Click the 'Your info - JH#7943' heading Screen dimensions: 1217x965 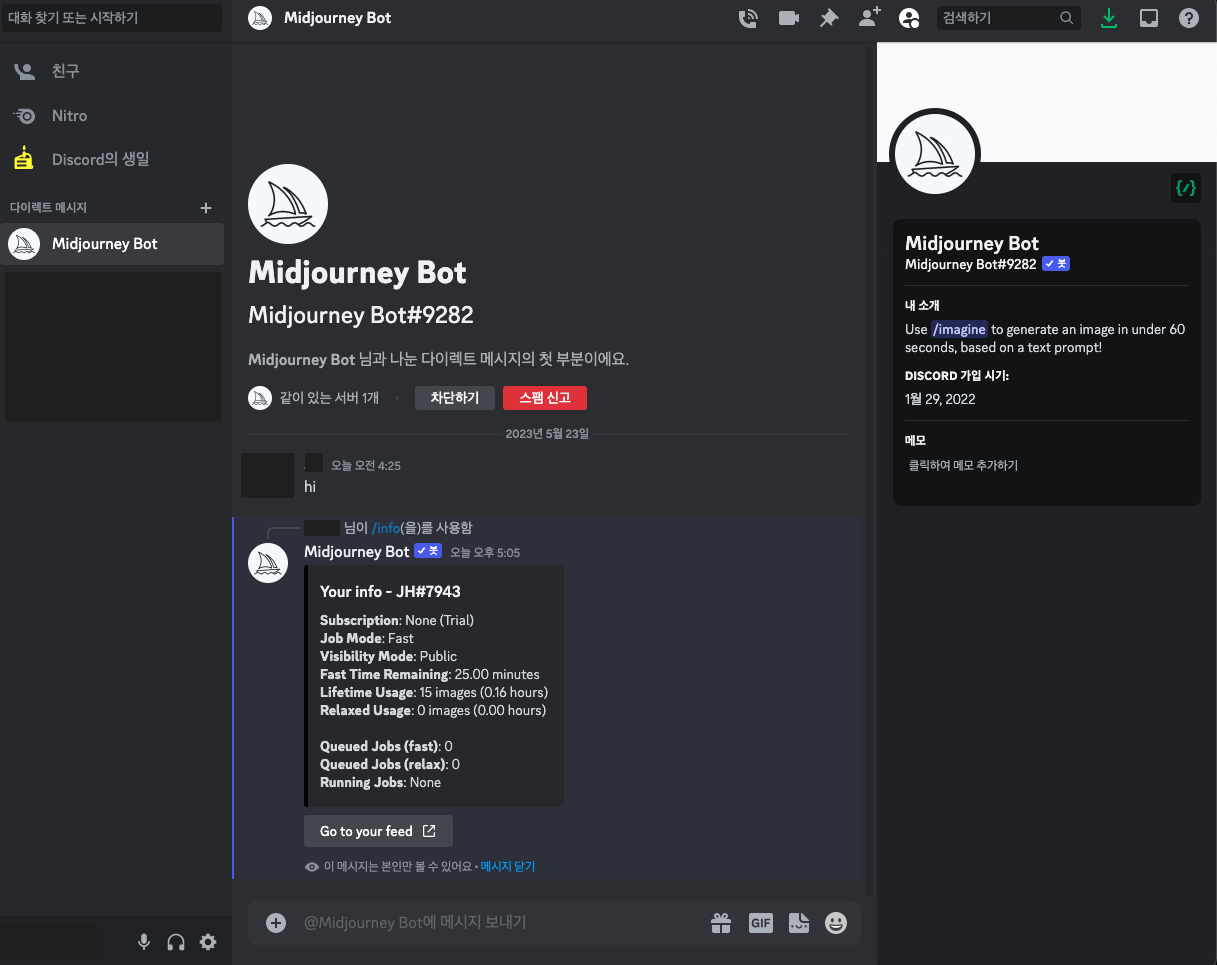coord(390,592)
